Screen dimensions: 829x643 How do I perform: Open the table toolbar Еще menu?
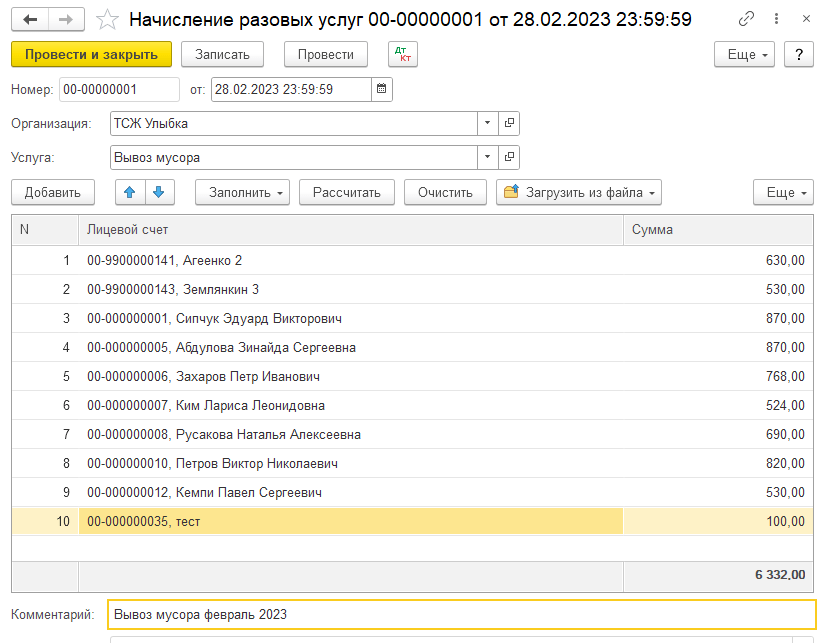(784, 192)
